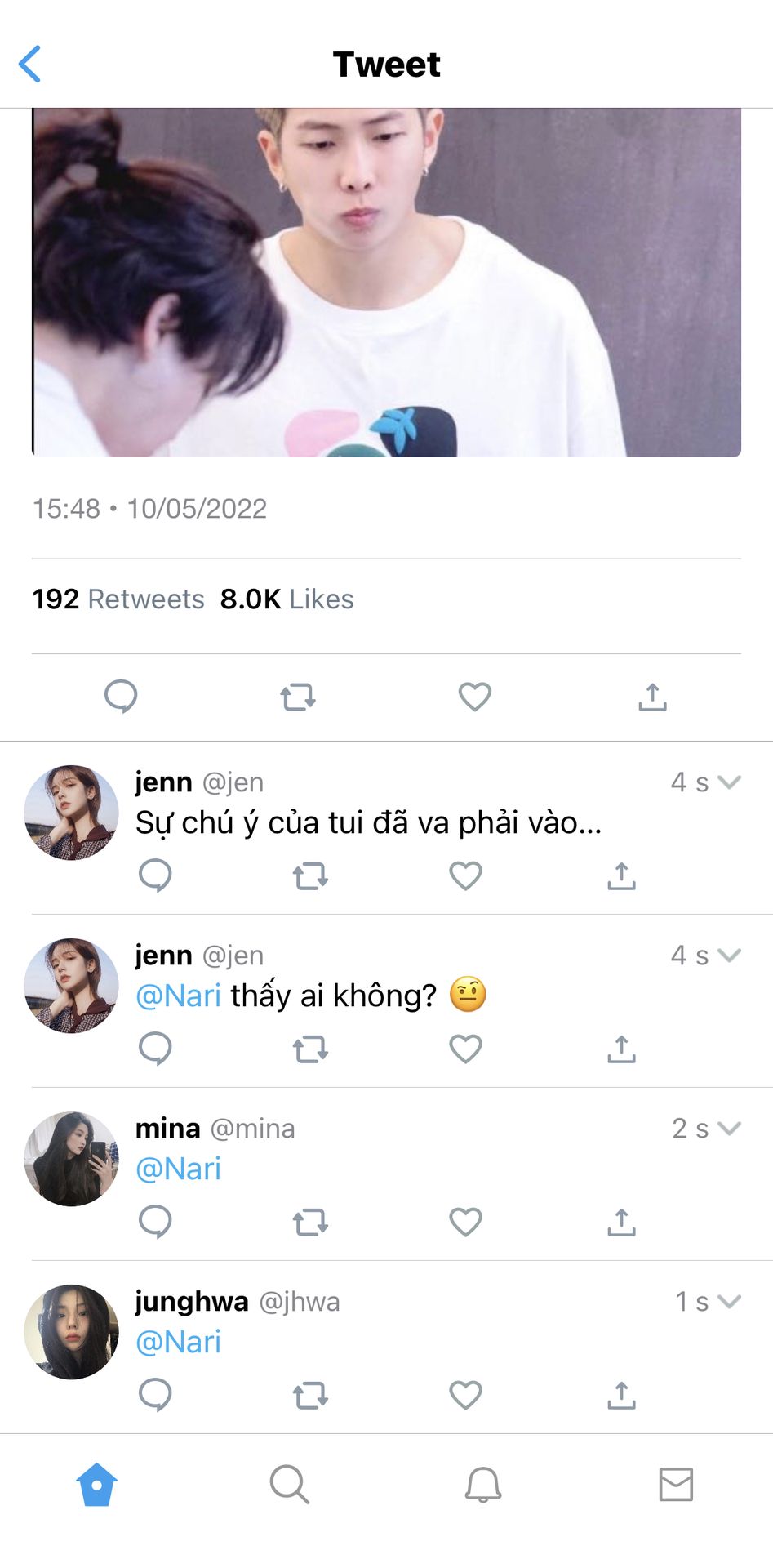Open the Search tab
Viewport: 773px width, 1568px height.
click(x=289, y=1484)
